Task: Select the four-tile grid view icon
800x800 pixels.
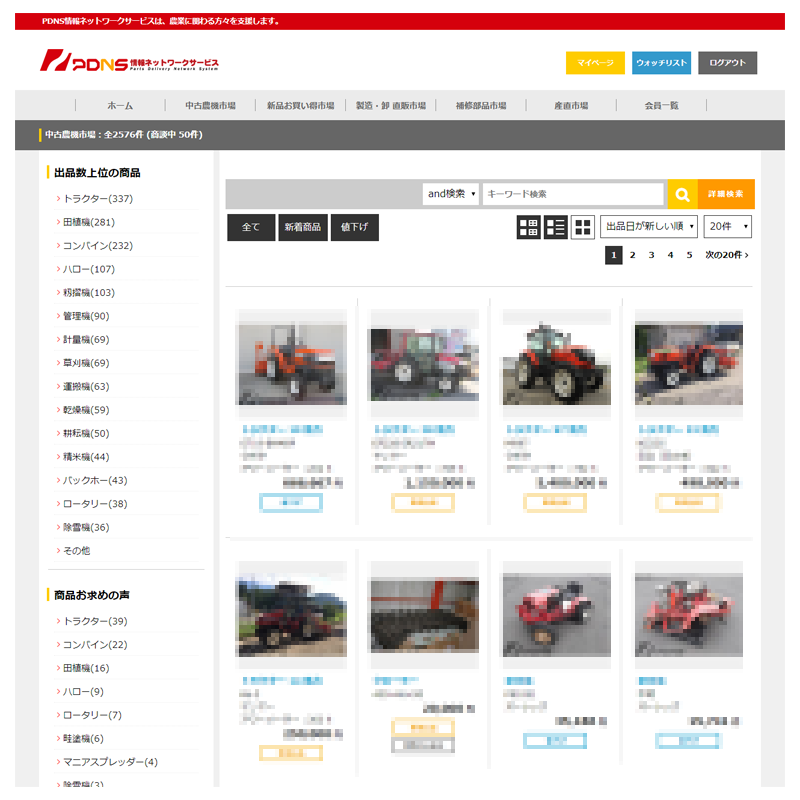Action: [x=582, y=227]
